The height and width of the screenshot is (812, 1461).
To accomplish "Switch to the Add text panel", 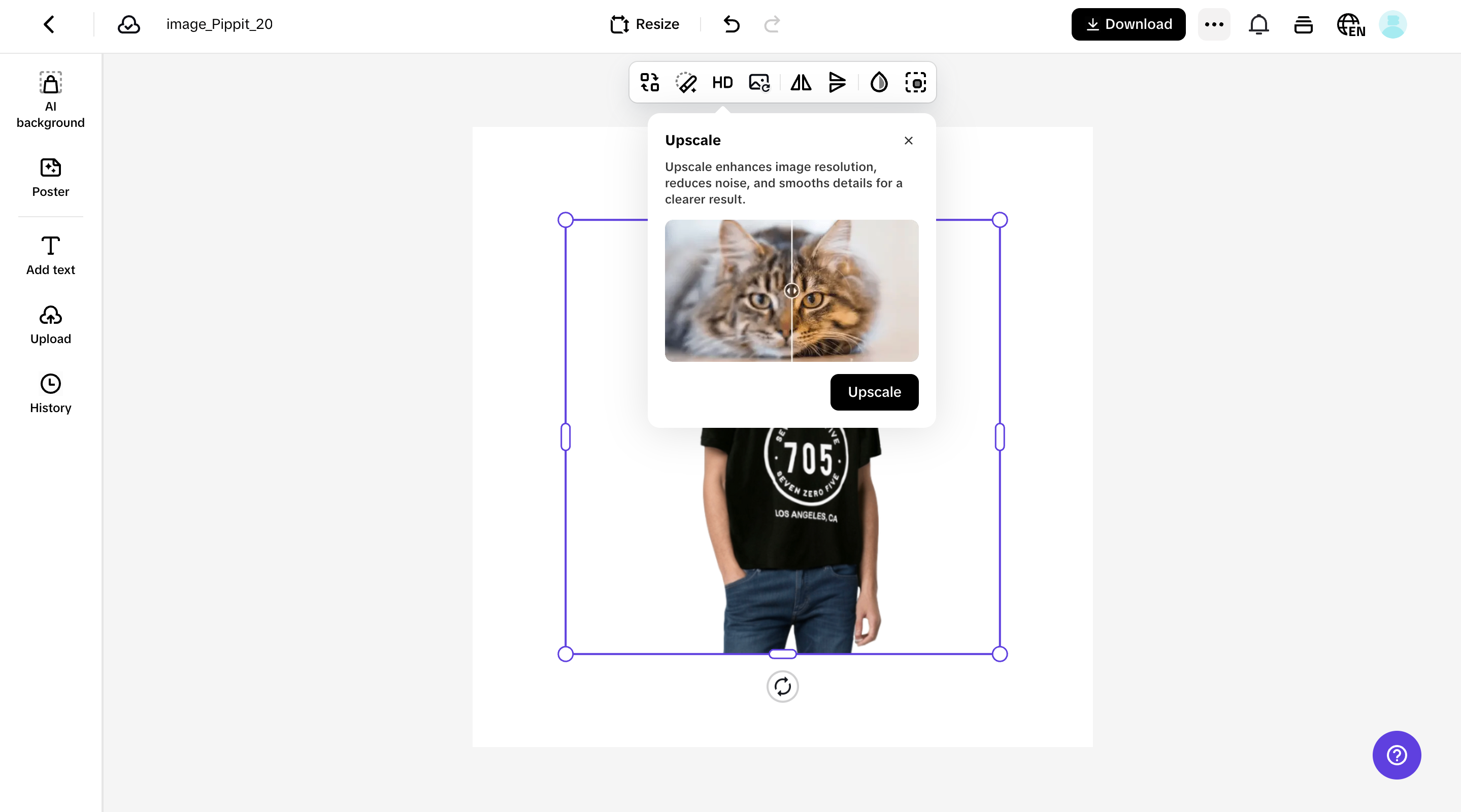I will point(50,254).
